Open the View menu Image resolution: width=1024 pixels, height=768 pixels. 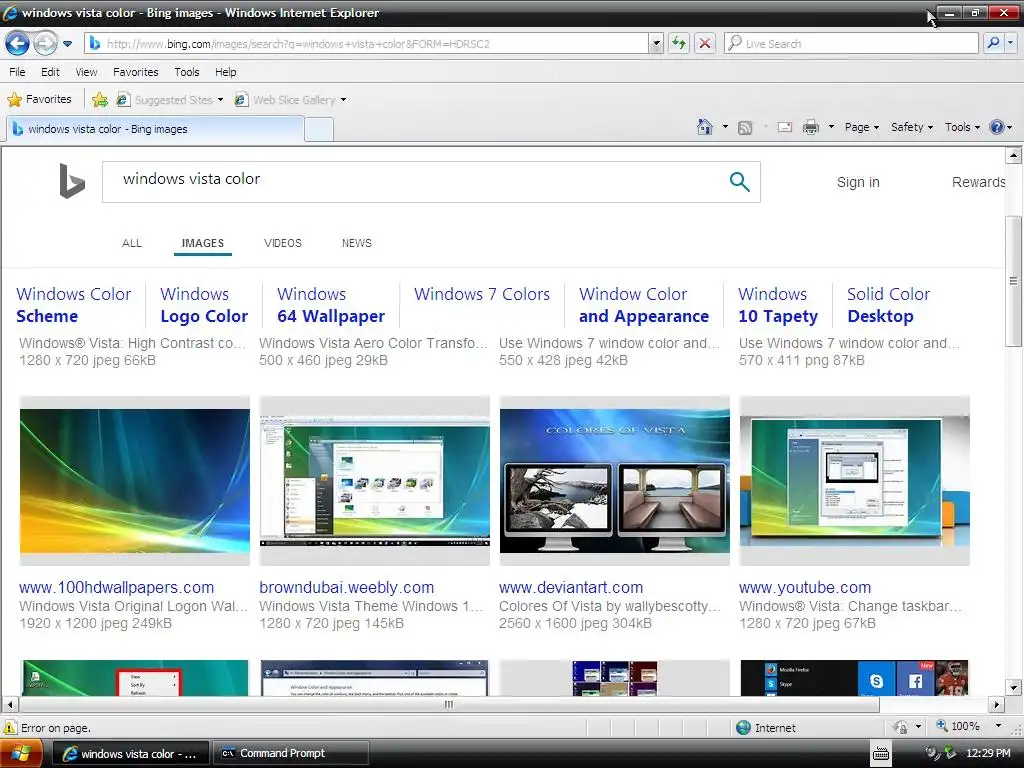(86, 72)
